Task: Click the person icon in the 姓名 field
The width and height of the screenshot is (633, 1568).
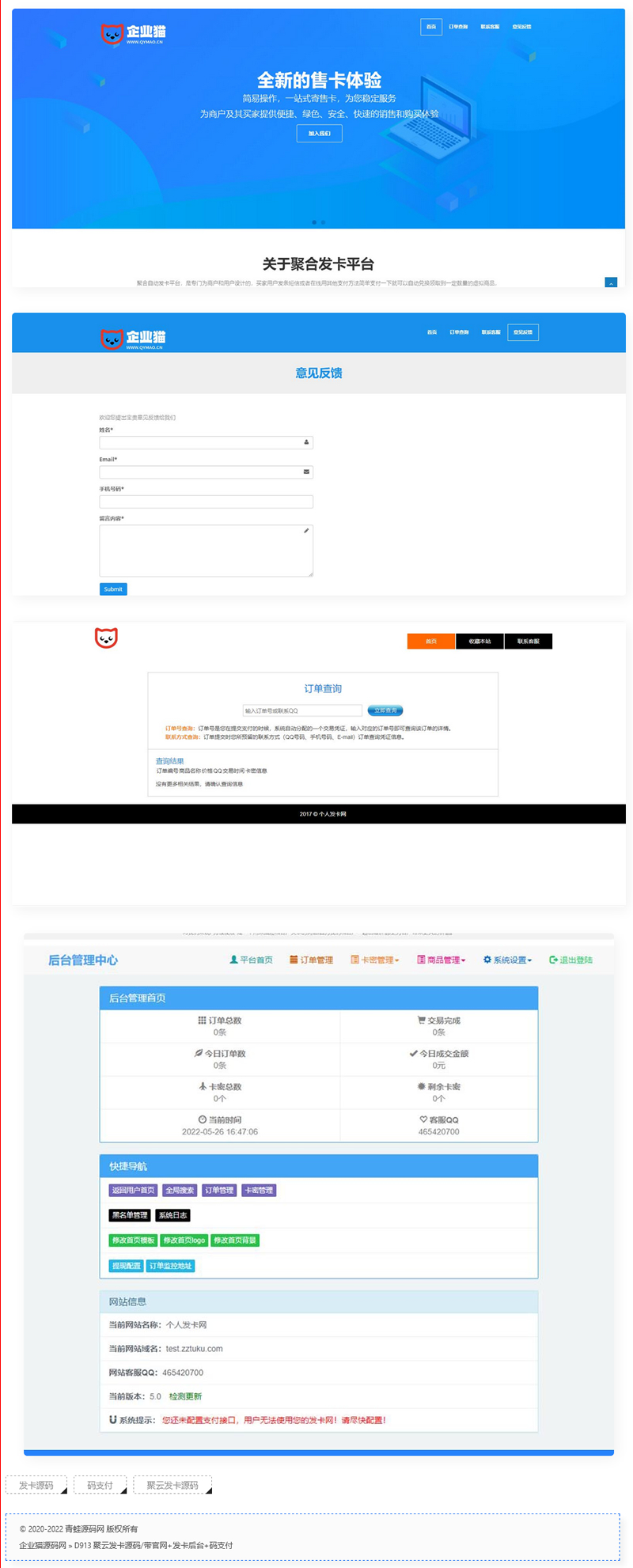Action: (306, 442)
